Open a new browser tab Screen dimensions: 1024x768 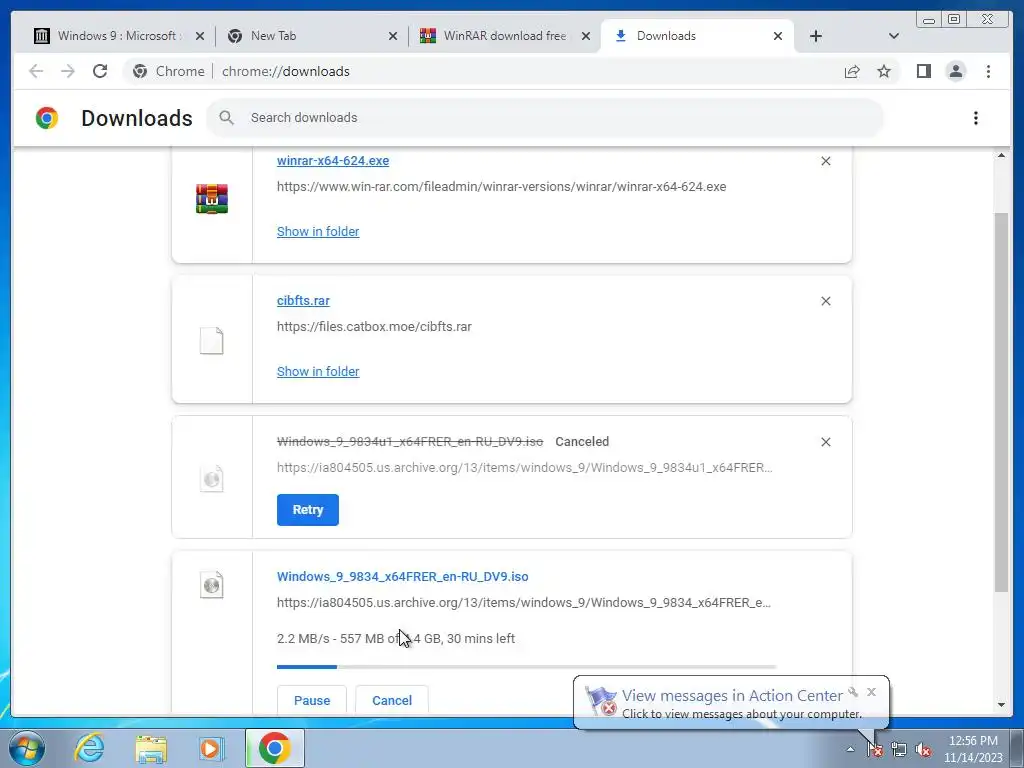click(816, 36)
